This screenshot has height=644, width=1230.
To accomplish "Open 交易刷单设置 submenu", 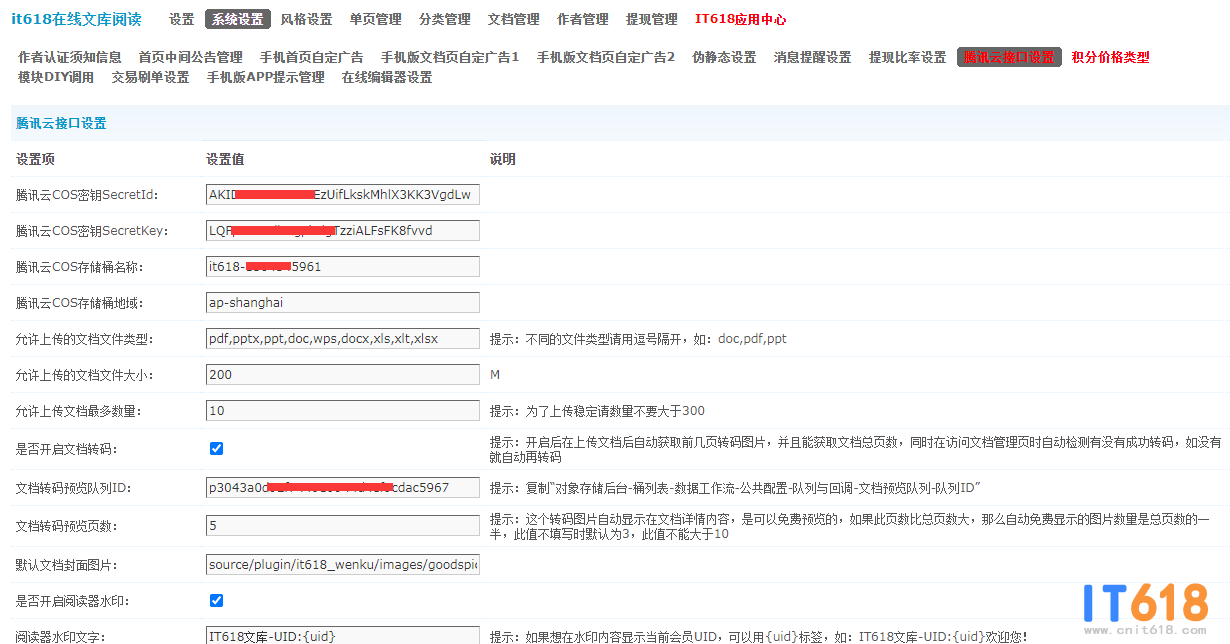I will click(x=150, y=77).
